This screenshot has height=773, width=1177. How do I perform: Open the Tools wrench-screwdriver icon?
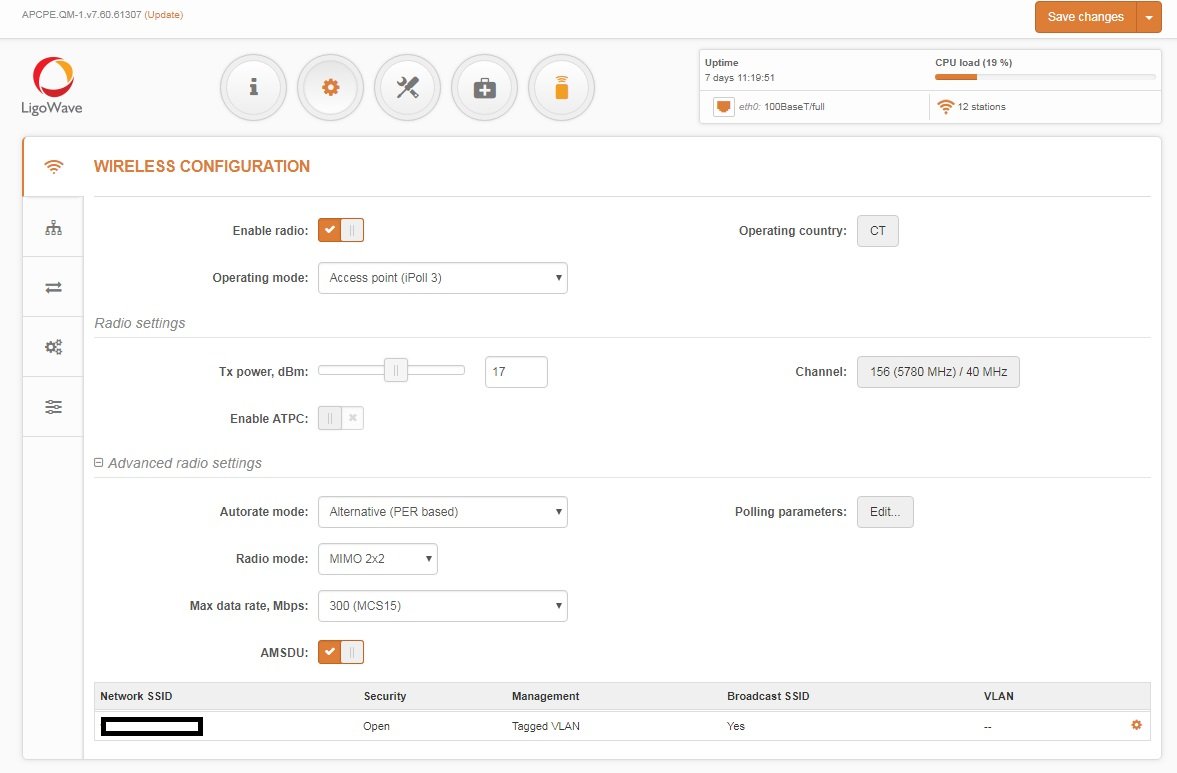point(407,88)
